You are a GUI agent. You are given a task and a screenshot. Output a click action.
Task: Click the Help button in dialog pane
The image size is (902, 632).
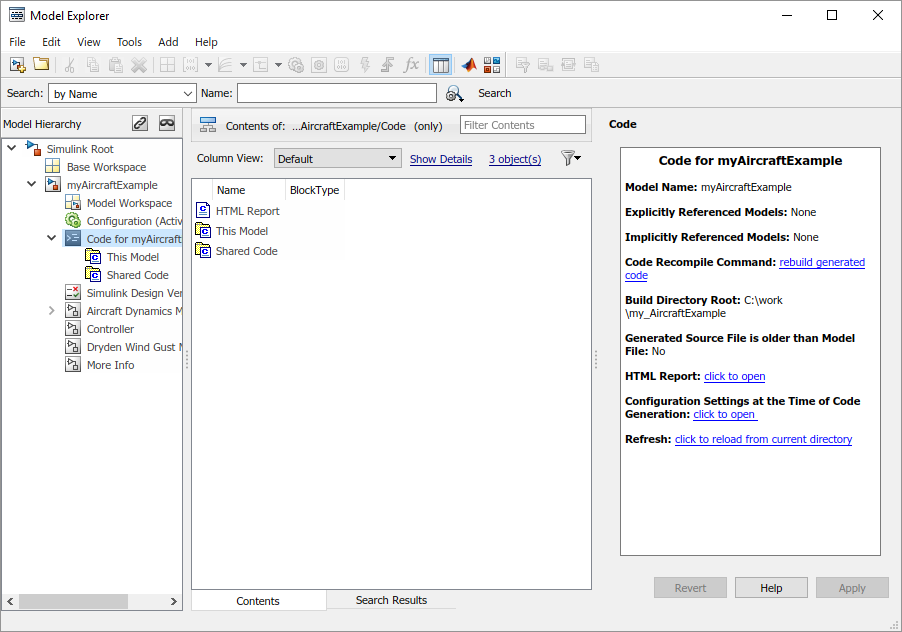tap(771, 588)
